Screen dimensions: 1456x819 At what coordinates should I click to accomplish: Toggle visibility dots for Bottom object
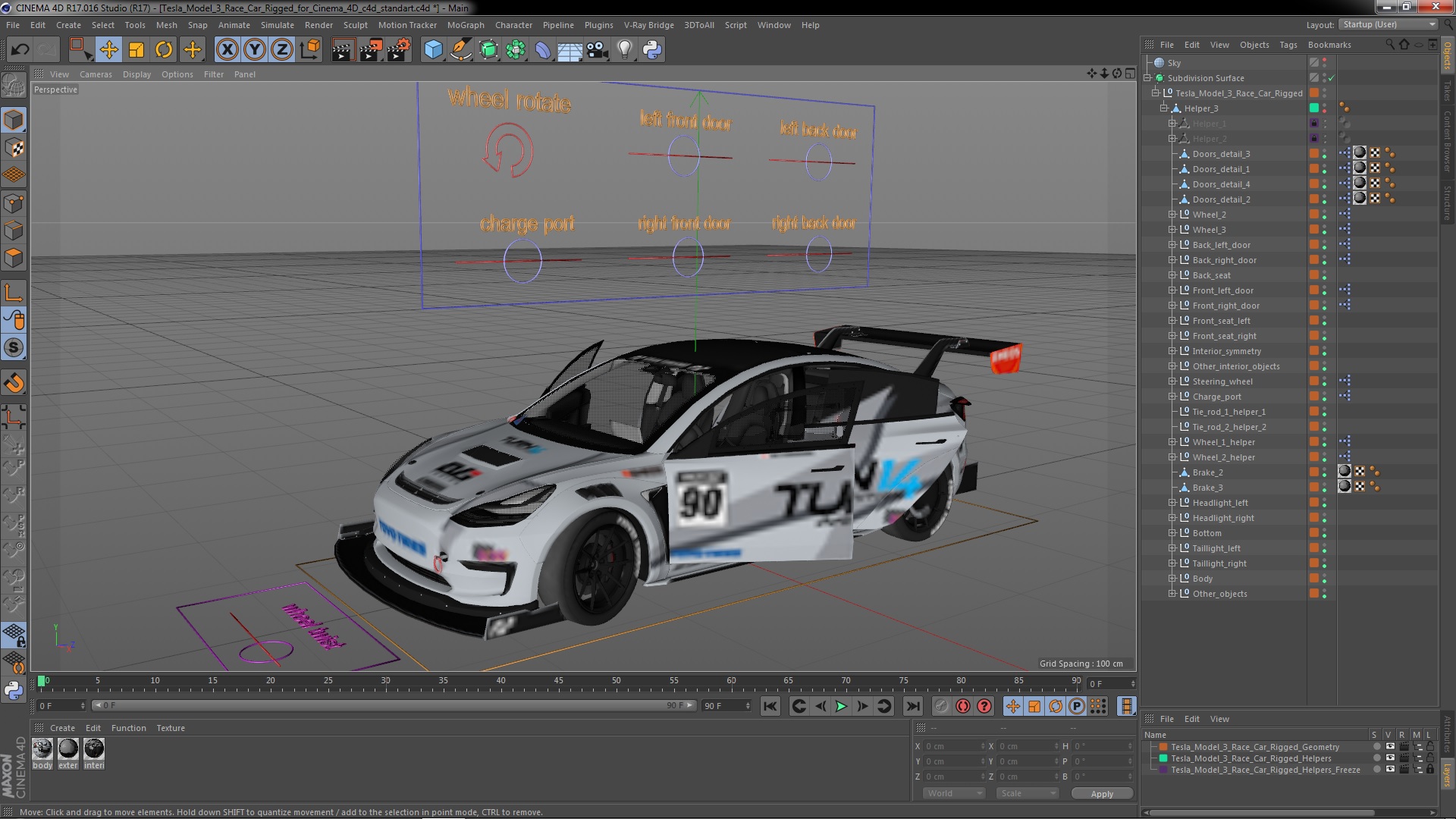(x=1325, y=533)
